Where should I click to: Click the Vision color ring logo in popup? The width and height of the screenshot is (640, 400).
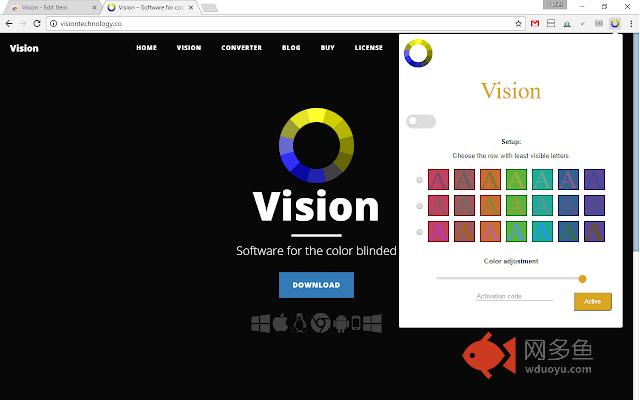(418, 53)
